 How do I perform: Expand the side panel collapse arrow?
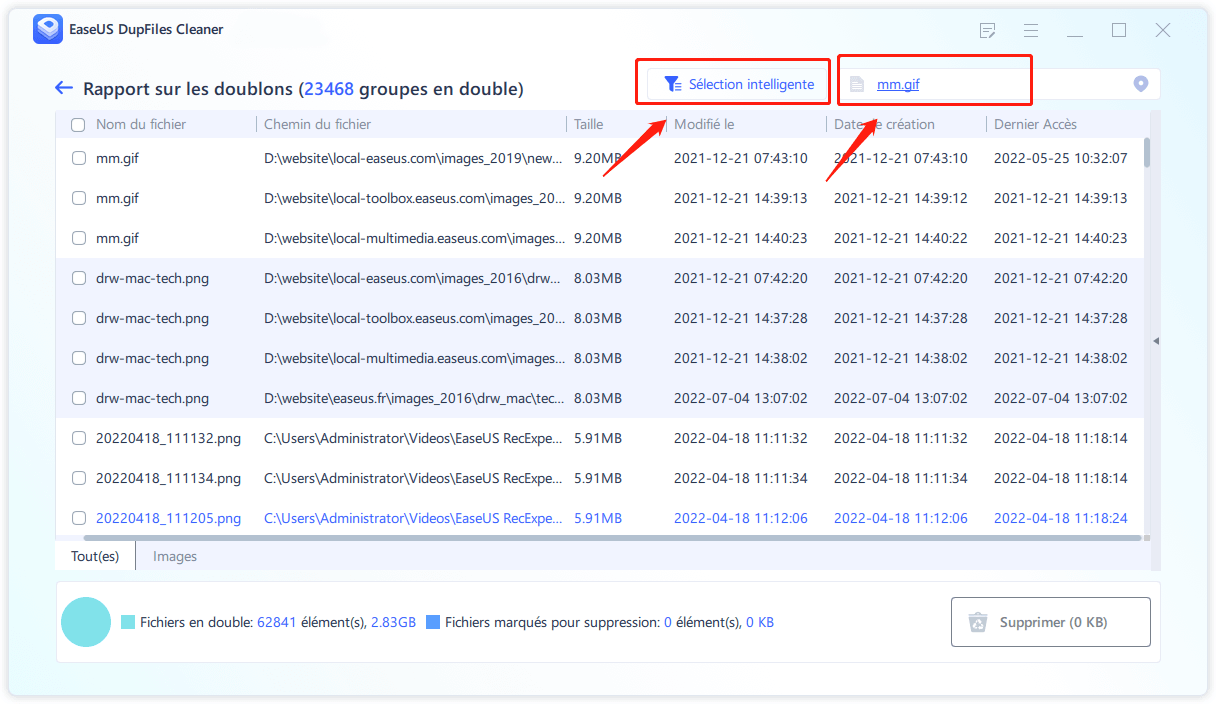pyautogui.click(x=1156, y=341)
